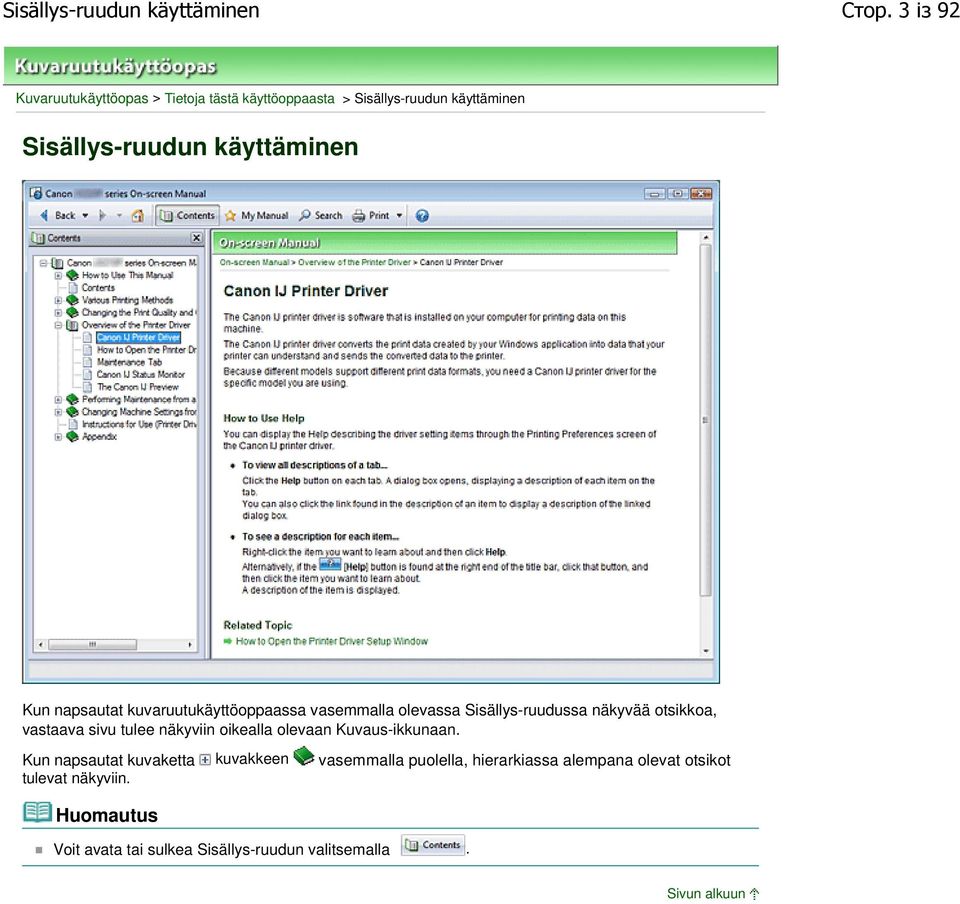960x904 pixels.
Task: Open On-screen Manual breadcrumb link in viewer
Action: pyautogui.click(x=254, y=263)
